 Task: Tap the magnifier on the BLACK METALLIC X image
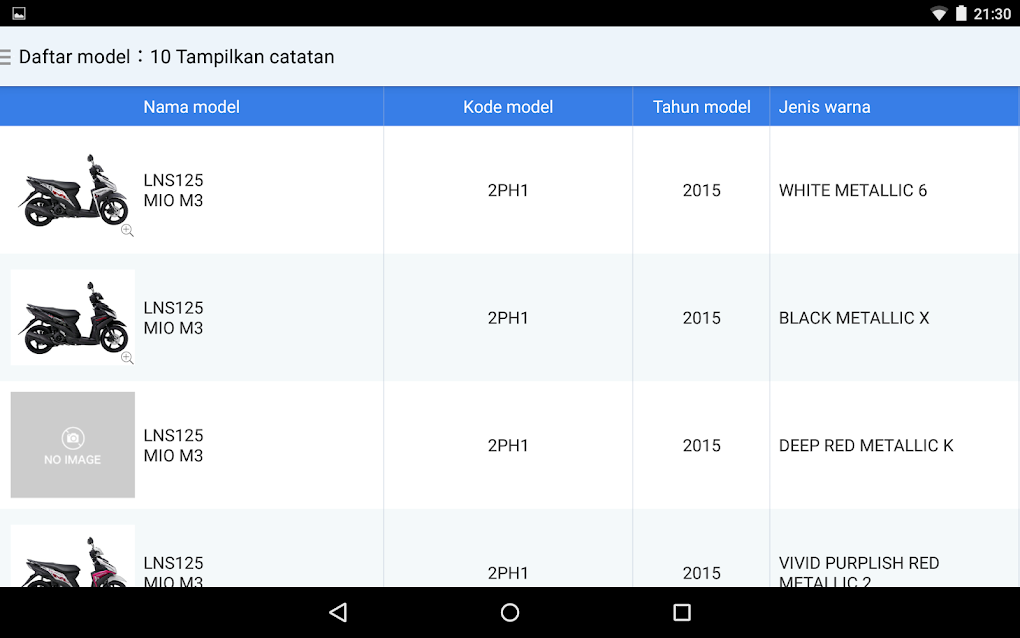[x=127, y=357]
